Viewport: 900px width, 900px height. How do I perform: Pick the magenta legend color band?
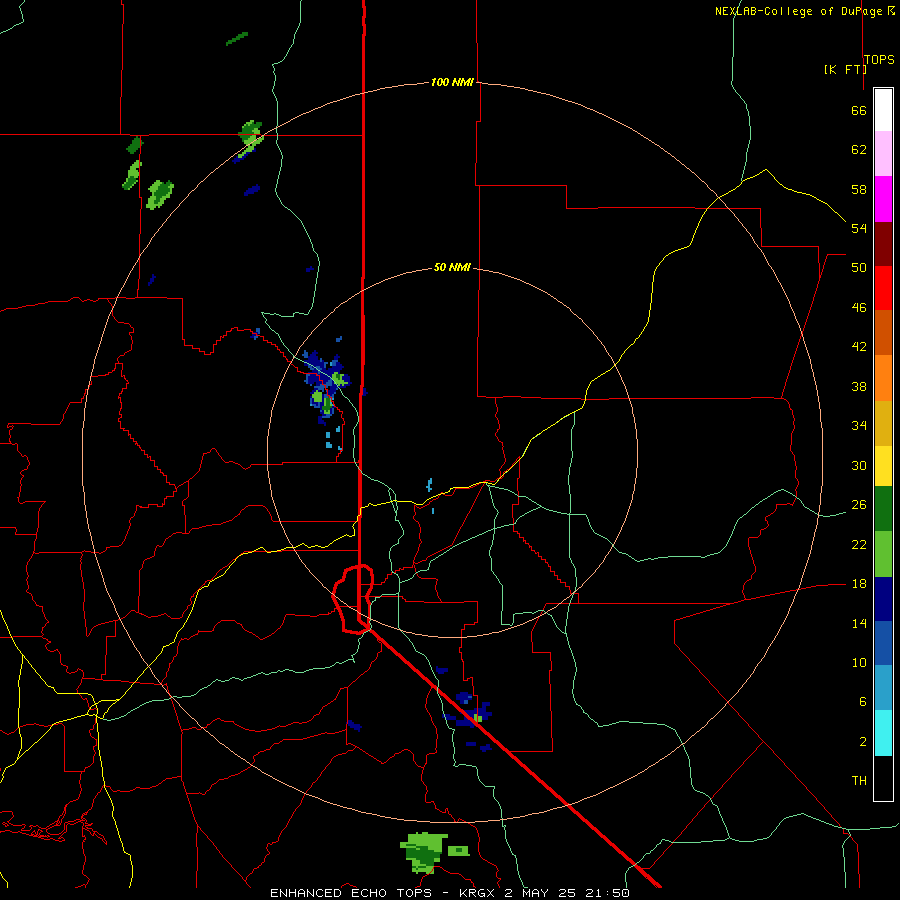[883, 199]
